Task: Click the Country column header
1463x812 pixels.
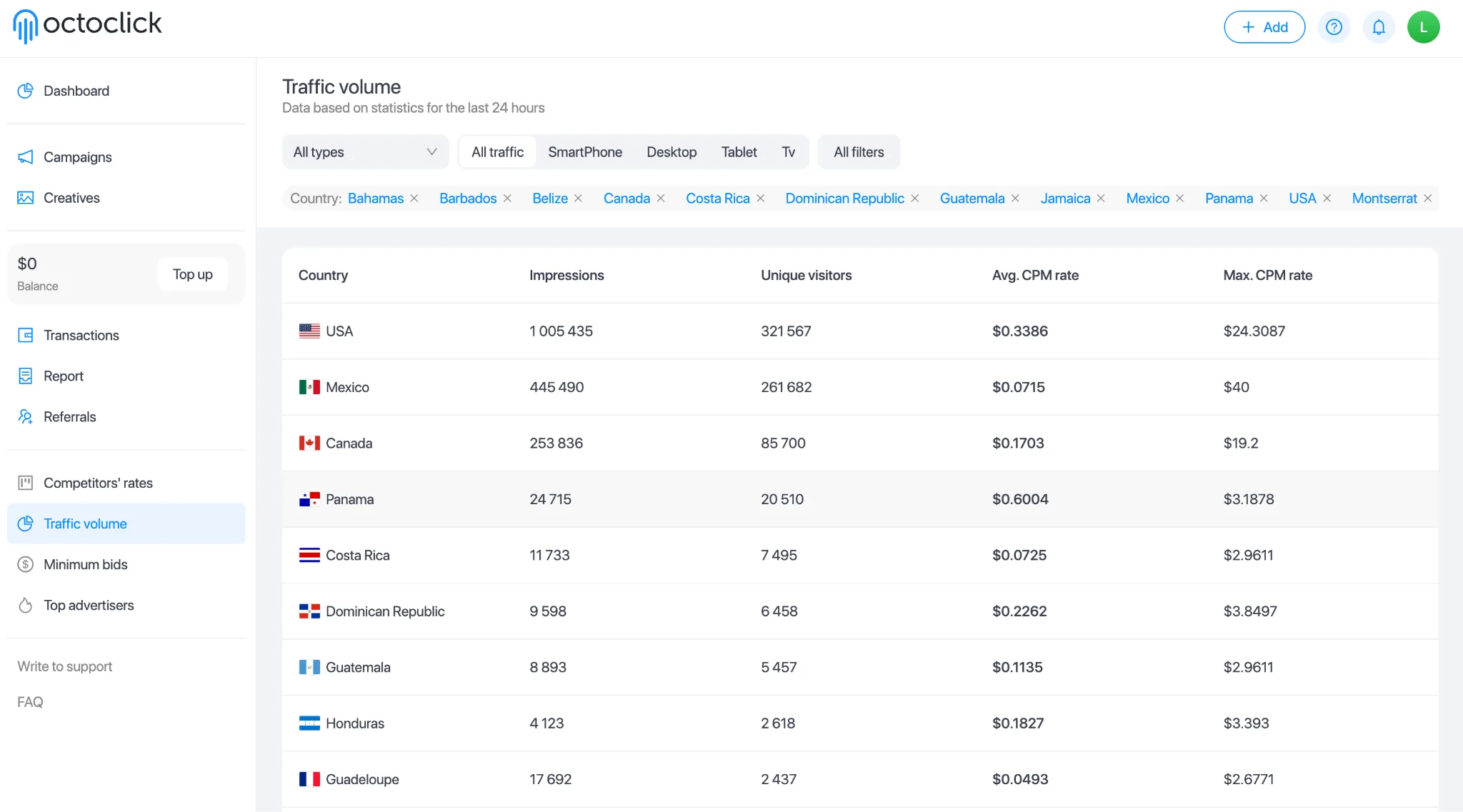Action: click(x=323, y=276)
